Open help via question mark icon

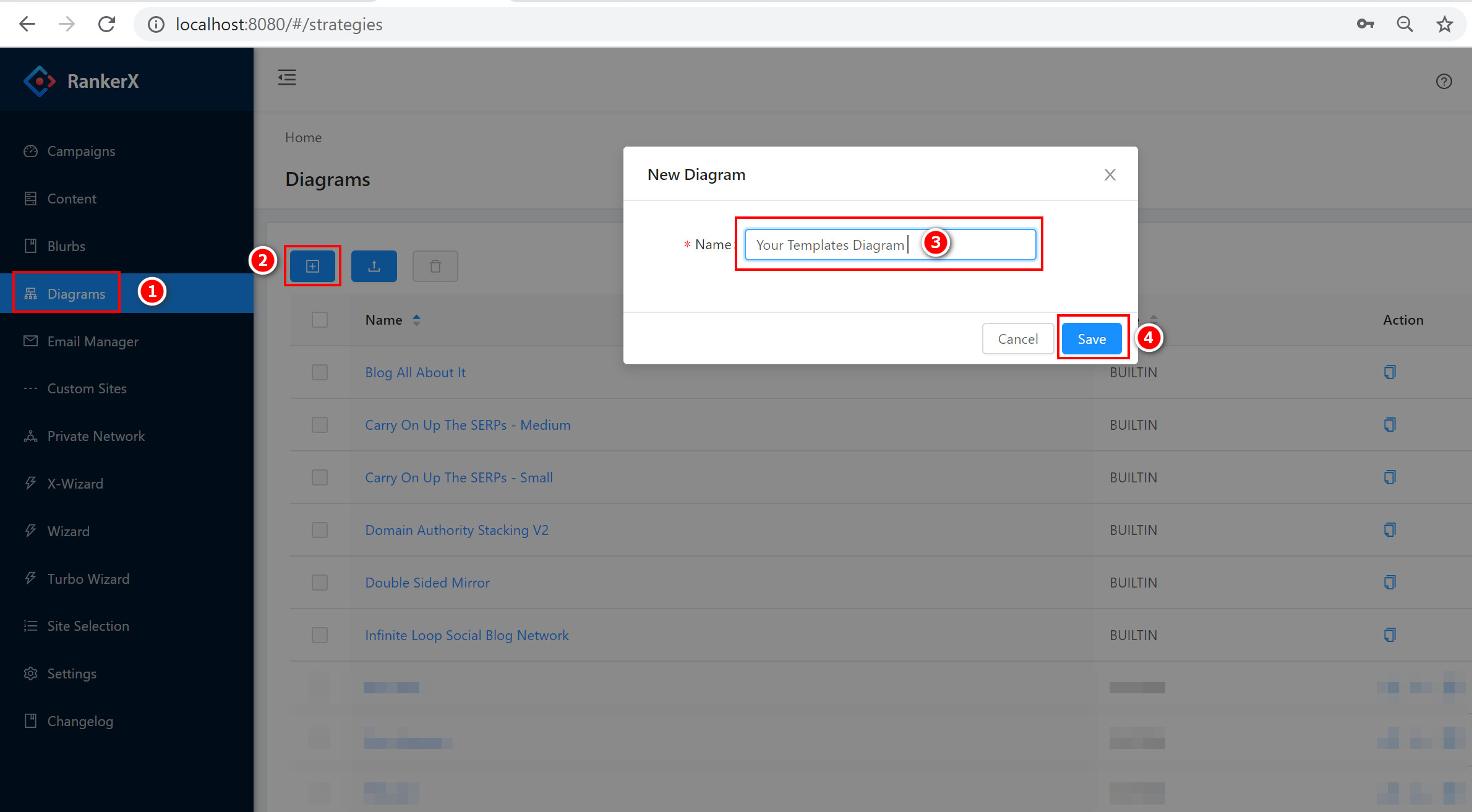1444,81
